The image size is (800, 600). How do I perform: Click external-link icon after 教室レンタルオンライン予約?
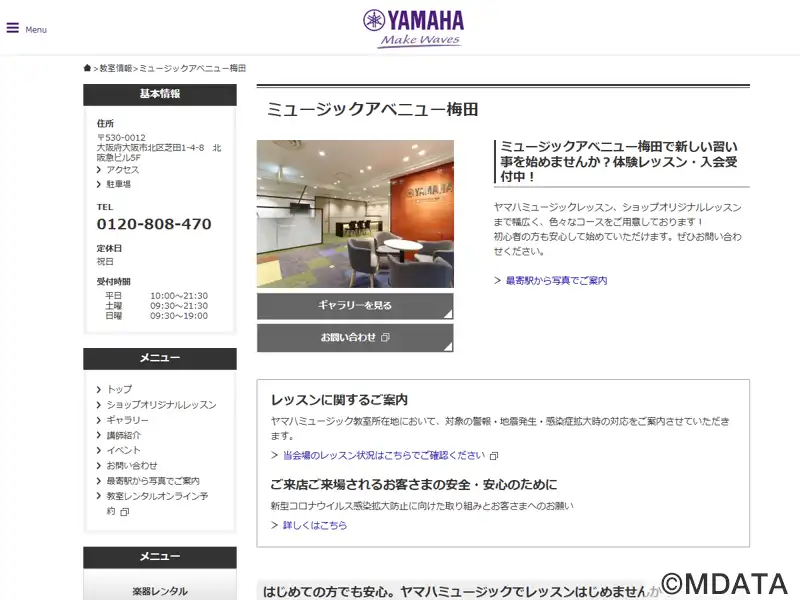[x=125, y=512]
